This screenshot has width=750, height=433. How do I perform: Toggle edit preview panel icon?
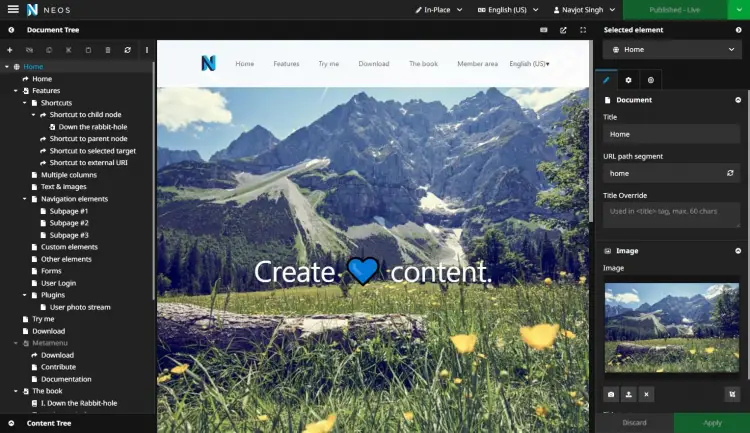(543, 30)
